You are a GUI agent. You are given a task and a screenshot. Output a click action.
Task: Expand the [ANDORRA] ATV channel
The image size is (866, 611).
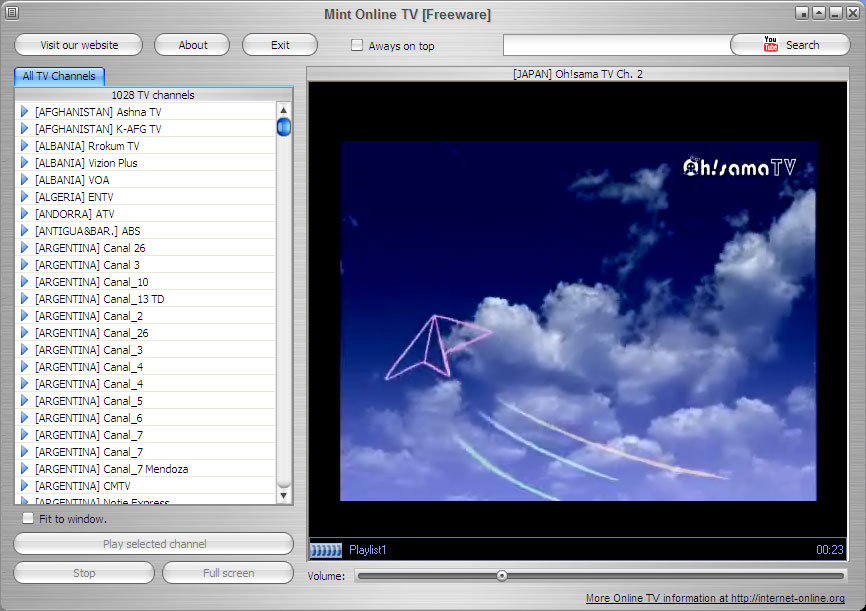(23, 213)
